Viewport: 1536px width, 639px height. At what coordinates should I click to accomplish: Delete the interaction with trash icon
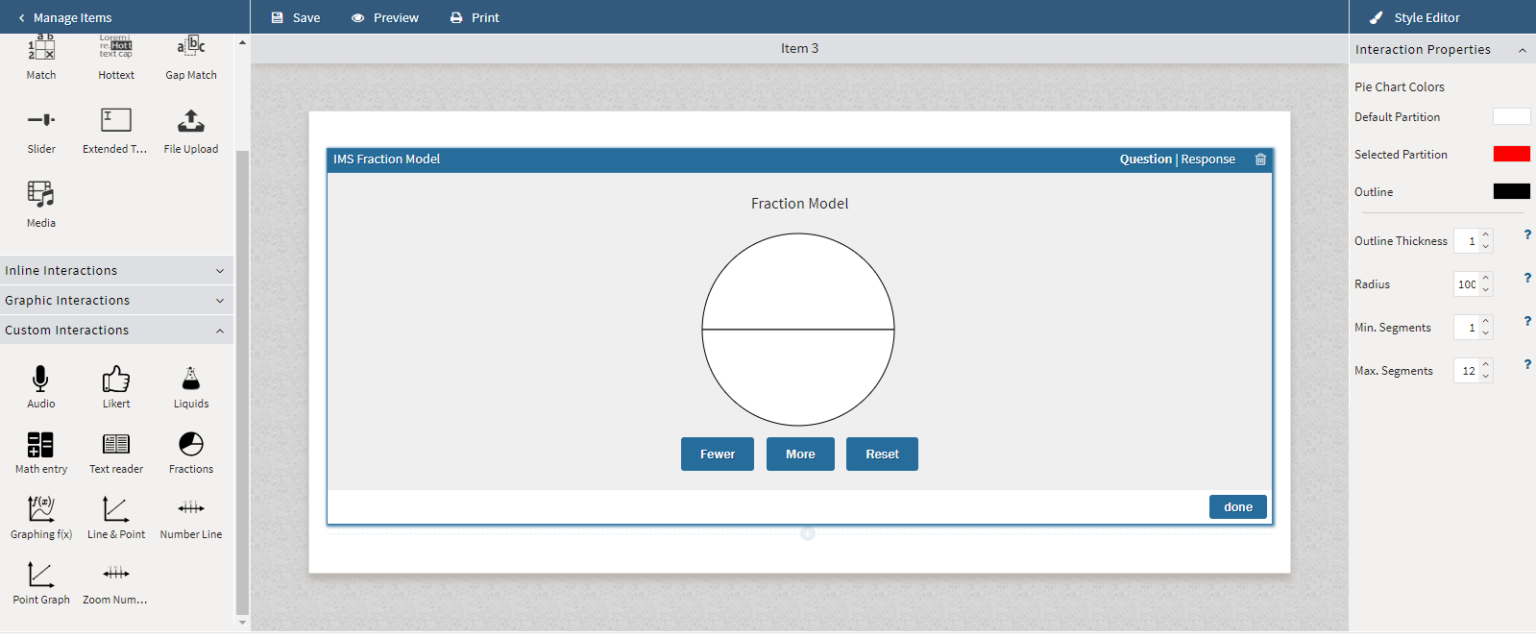(x=1260, y=160)
